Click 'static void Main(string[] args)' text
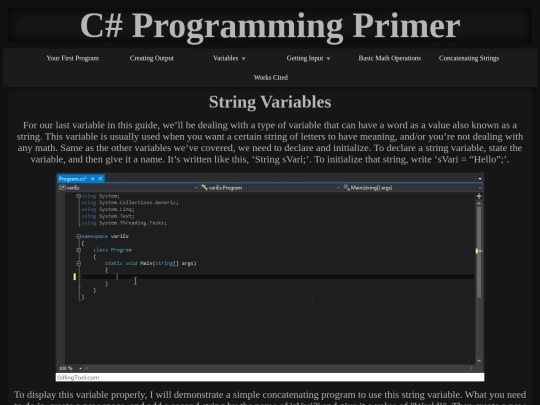Viewport: 540px width, 405px height. pyautogui.click(x=150, y=263)
